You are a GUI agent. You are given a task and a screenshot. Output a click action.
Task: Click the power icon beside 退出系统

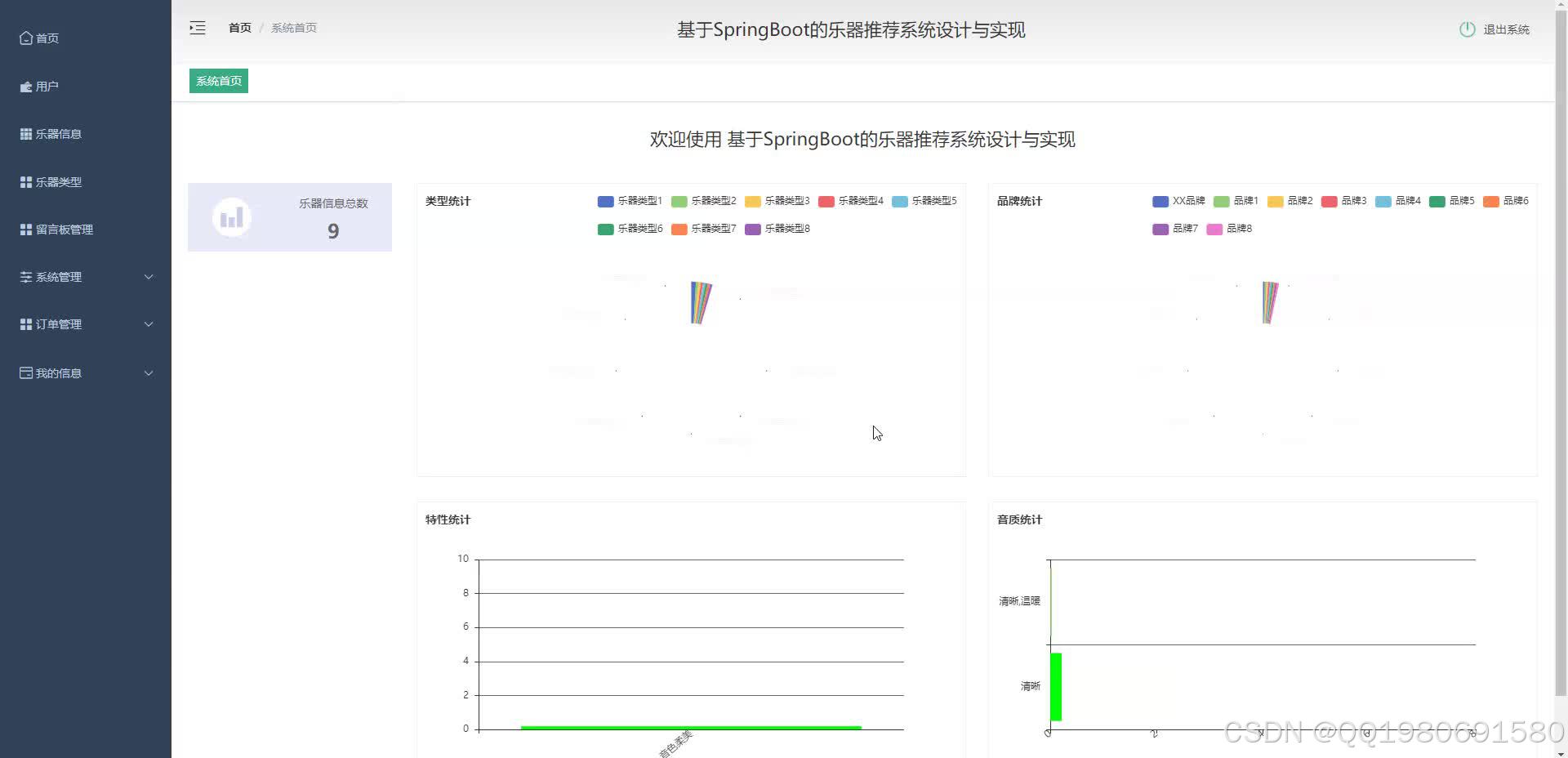[x=1466, y=29]
